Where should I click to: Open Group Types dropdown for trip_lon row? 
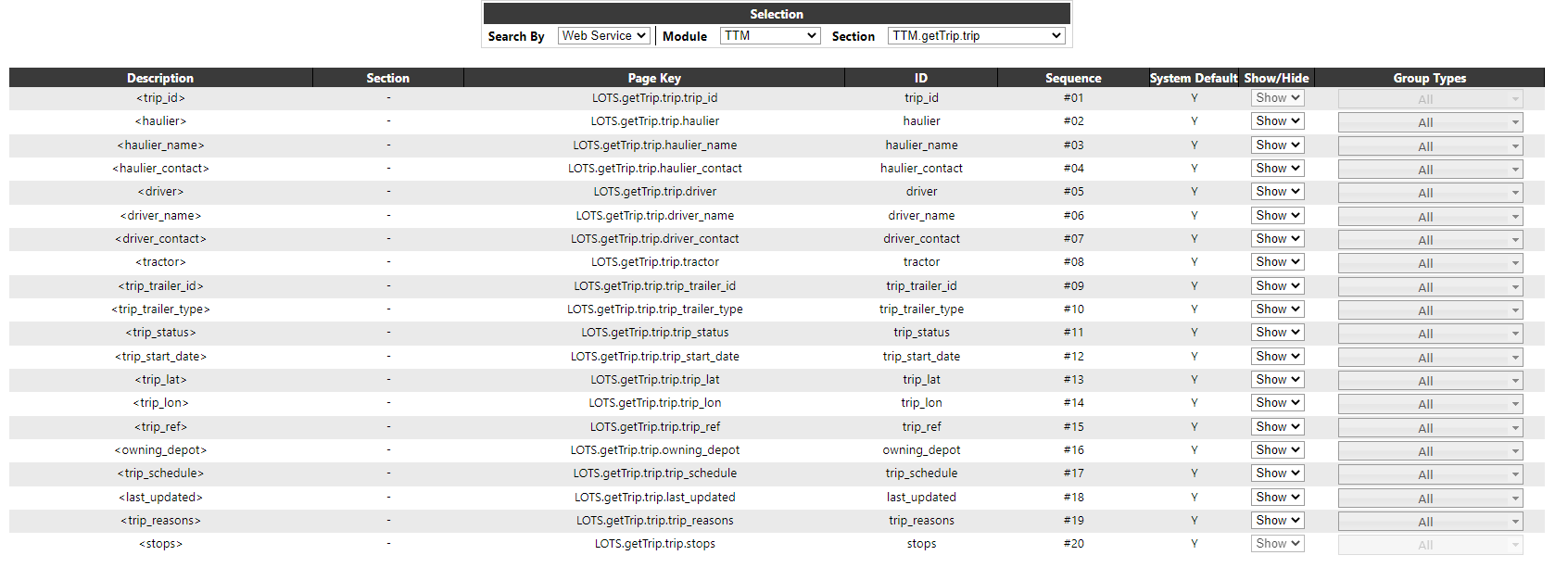(x=1430, y=404)
